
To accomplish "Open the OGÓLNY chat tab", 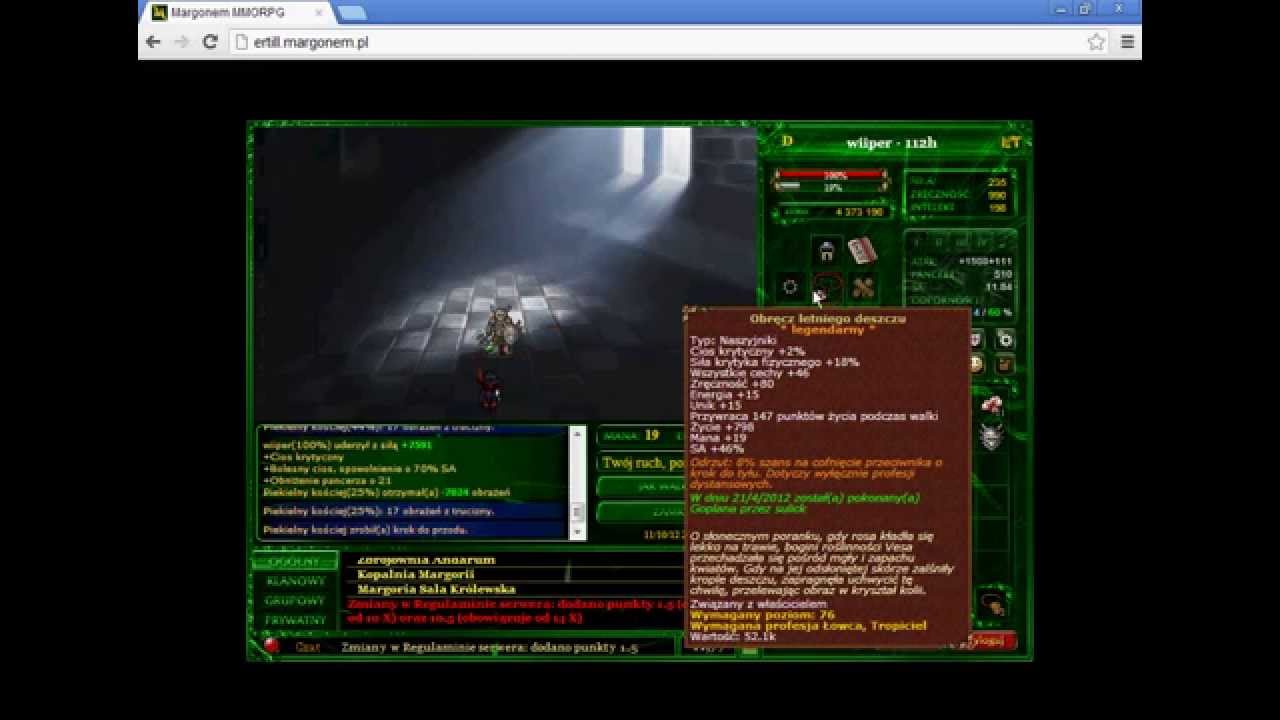I will click(x=294, y=561).
